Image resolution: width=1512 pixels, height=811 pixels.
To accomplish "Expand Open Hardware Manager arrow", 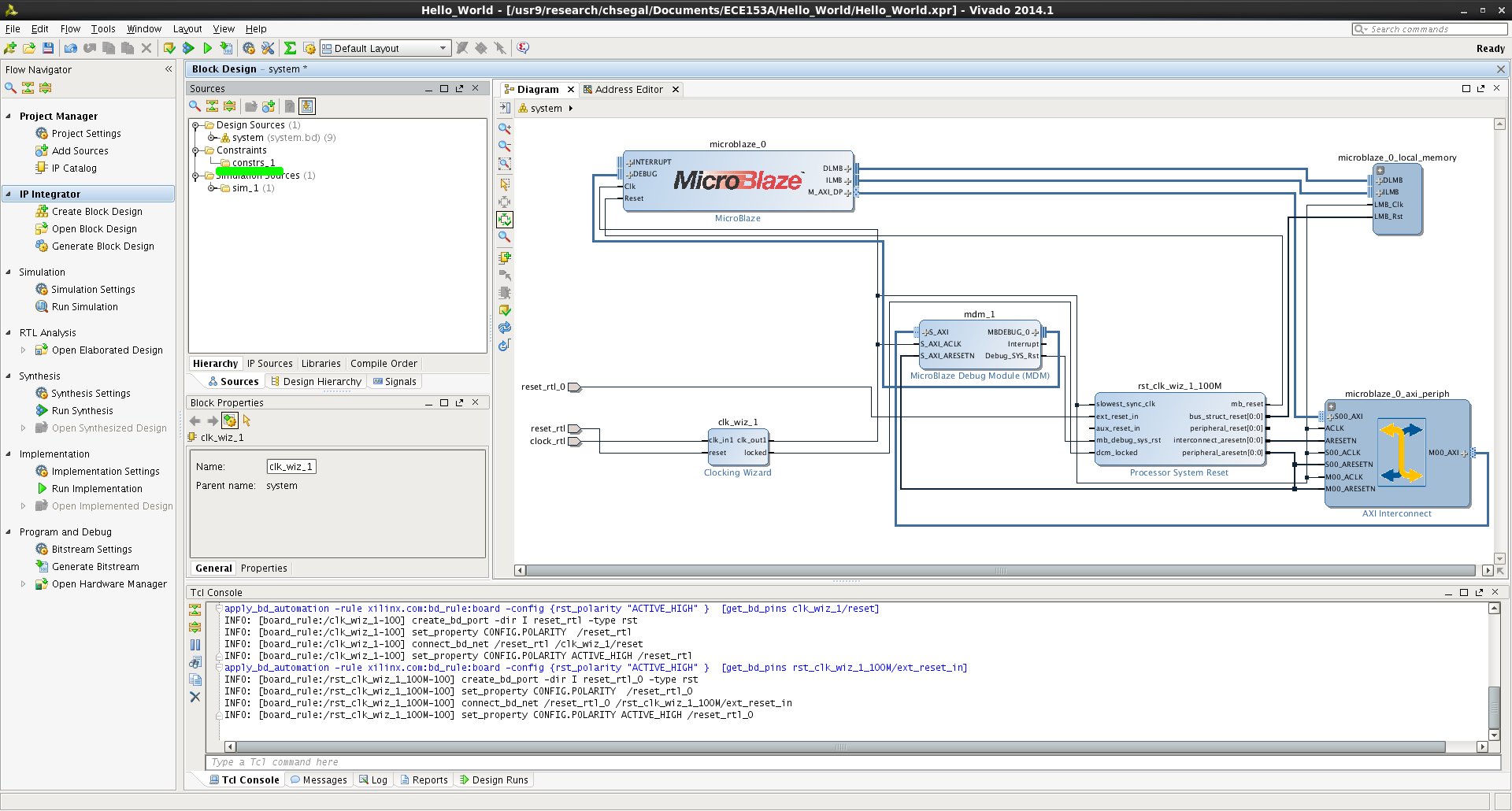I will pyautogui.click(x=23, y=584).
